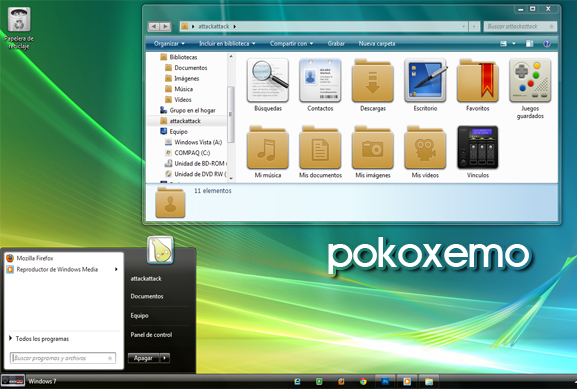Click the Internet Explorer taskbar icon

pos(297,382)
